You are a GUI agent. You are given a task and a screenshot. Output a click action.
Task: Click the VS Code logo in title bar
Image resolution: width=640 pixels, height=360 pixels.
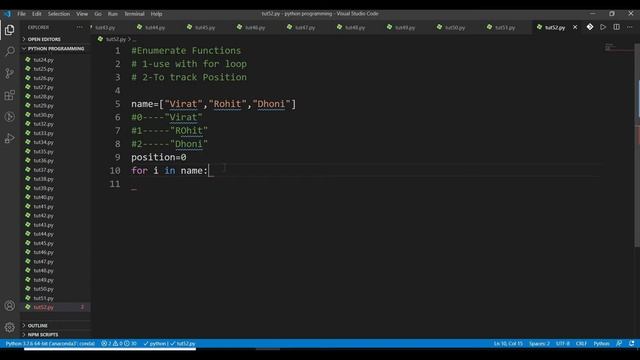7,14
